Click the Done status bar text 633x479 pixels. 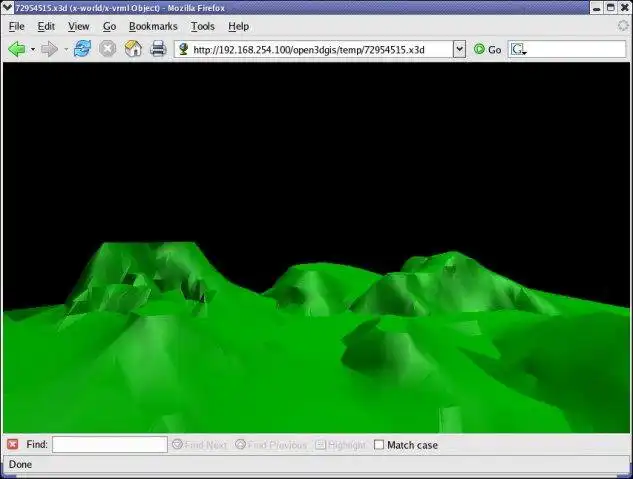20,464
